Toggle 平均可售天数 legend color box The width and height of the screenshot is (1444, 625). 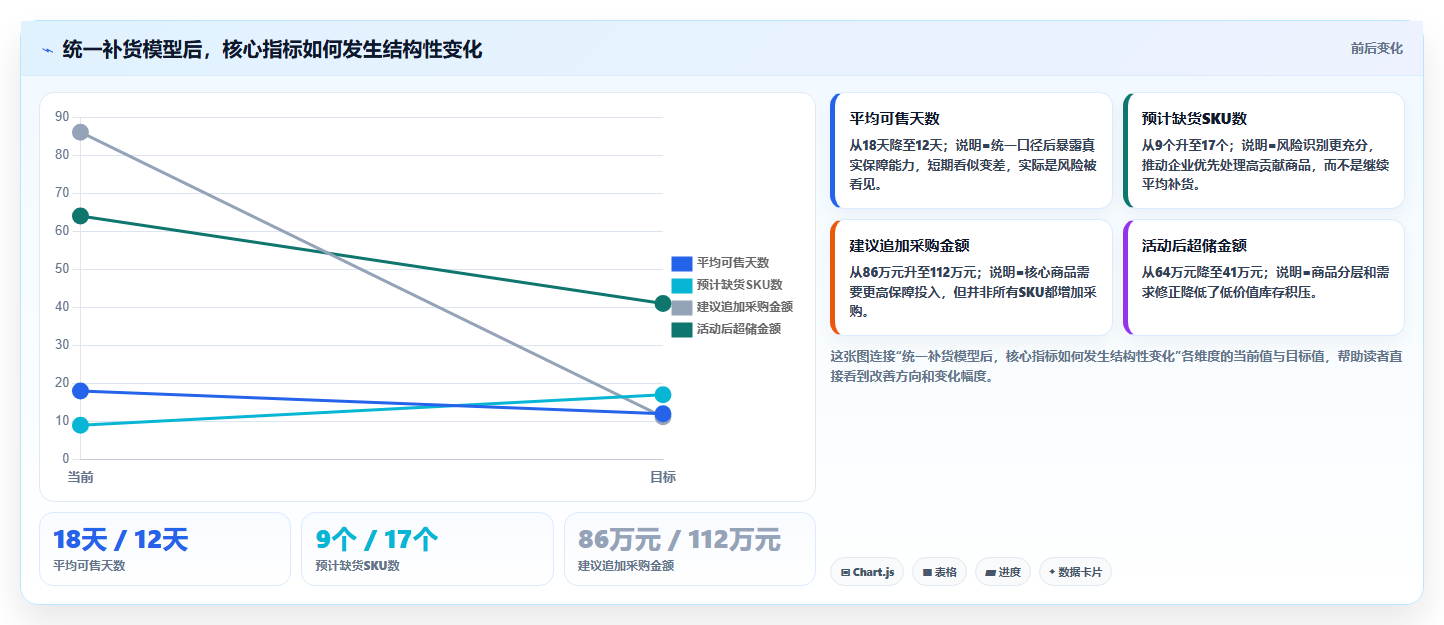tap(681, 263)
